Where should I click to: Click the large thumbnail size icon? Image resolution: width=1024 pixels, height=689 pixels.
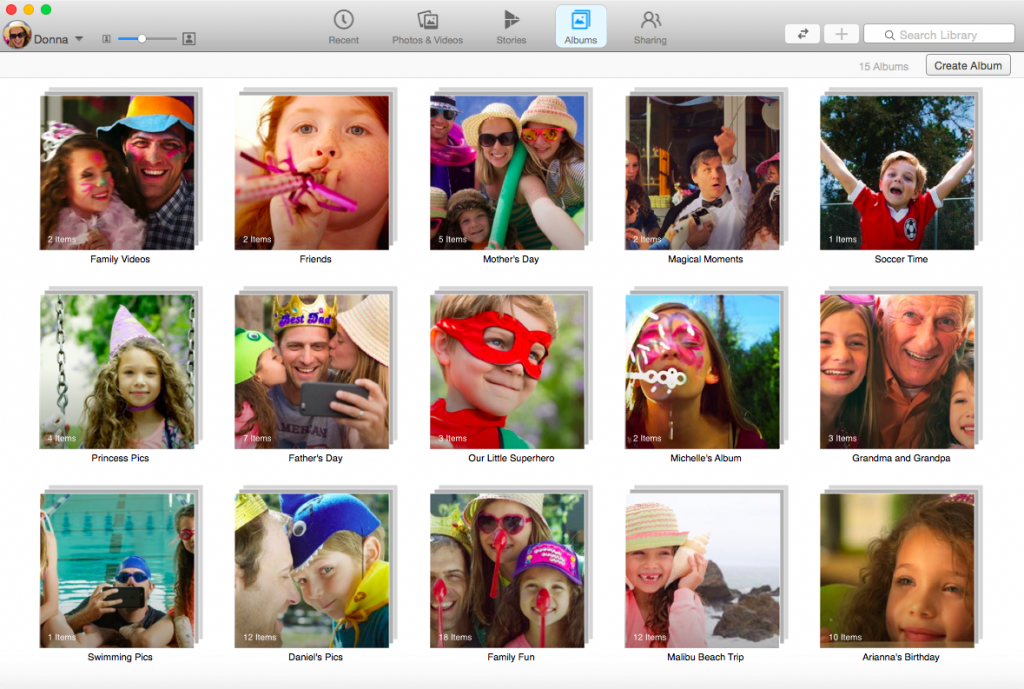189,39
